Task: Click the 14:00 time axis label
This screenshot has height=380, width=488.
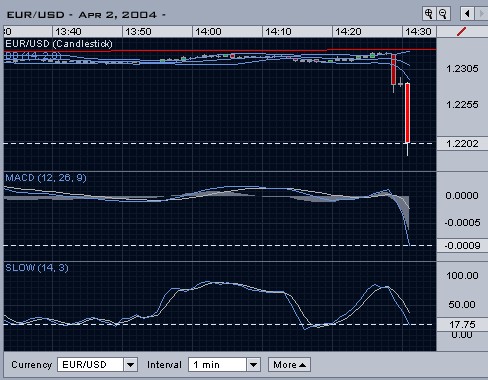Action: pos(208,32)
